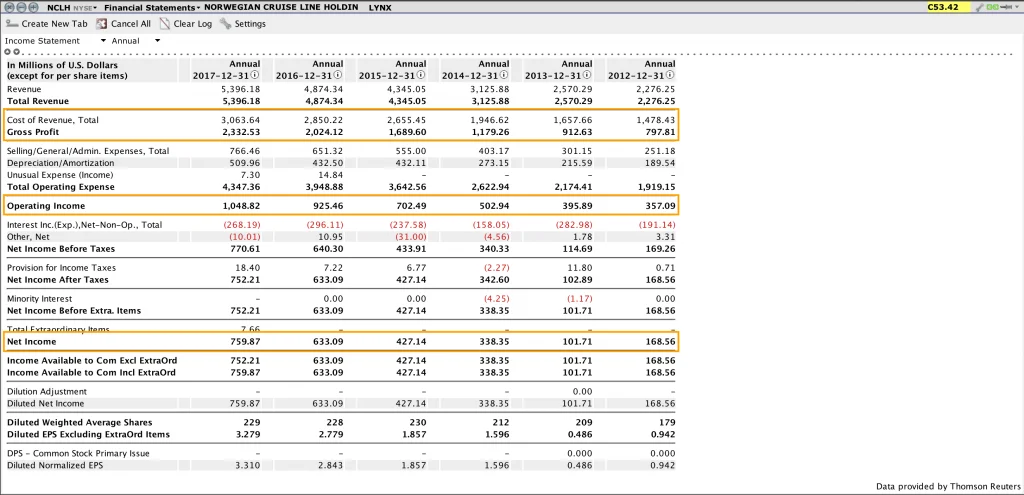Click the 2016 Diluted Normalized EPS 2.843
Viewport: 1024px width, 495px height.
pos(331,466)
